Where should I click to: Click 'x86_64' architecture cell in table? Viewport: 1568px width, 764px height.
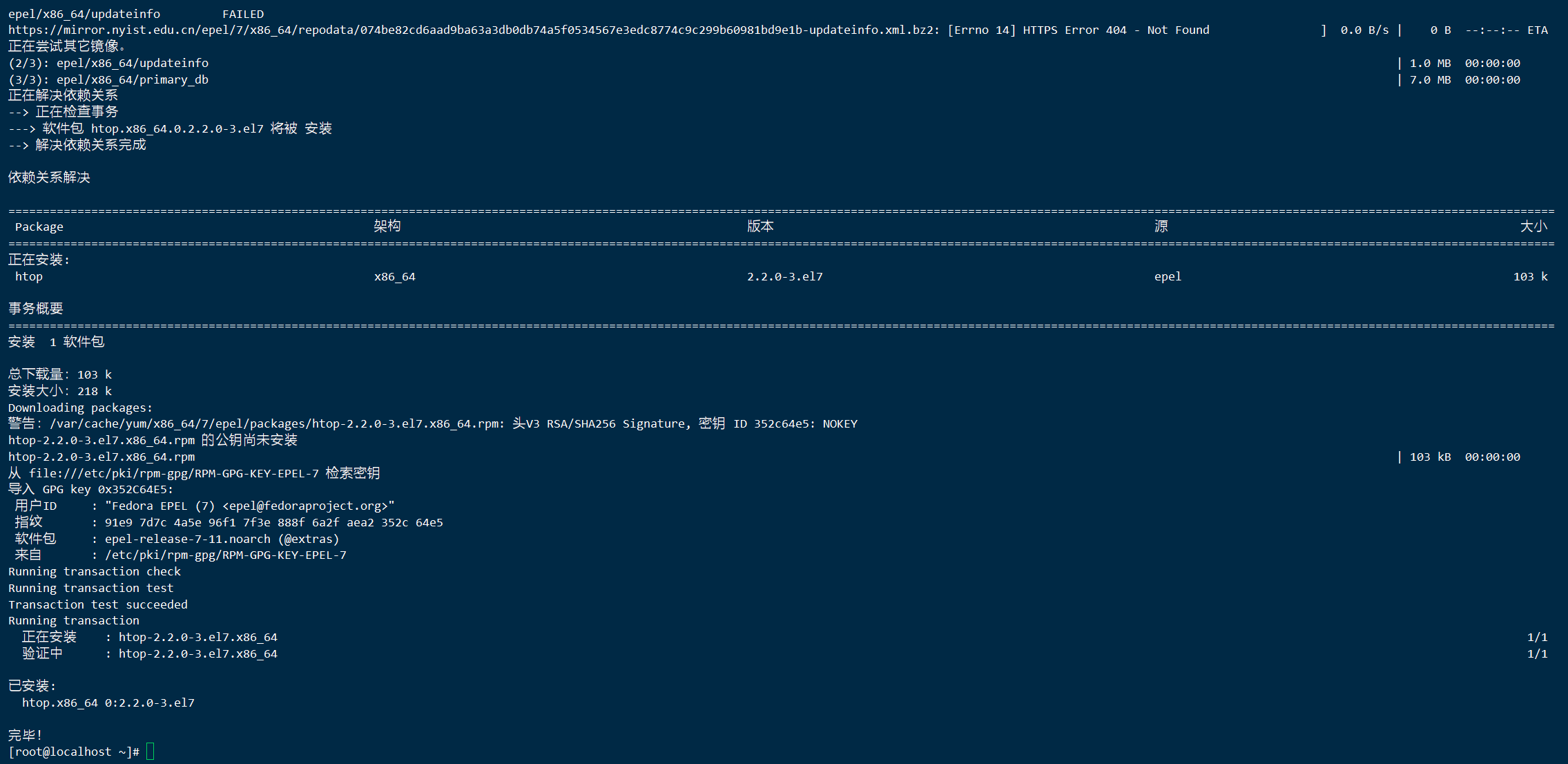click(395, 276)
